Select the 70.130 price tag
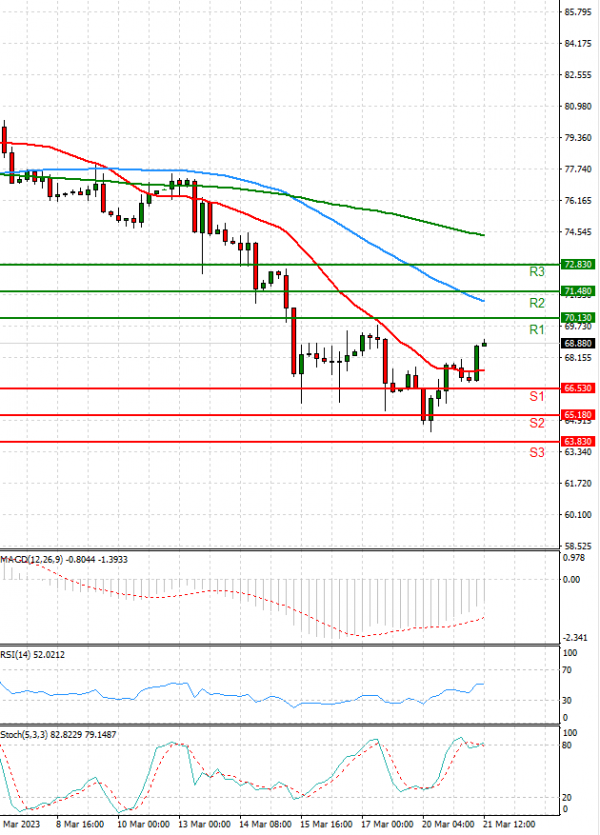Screen dimensions: 600x835 coord(579,318)
